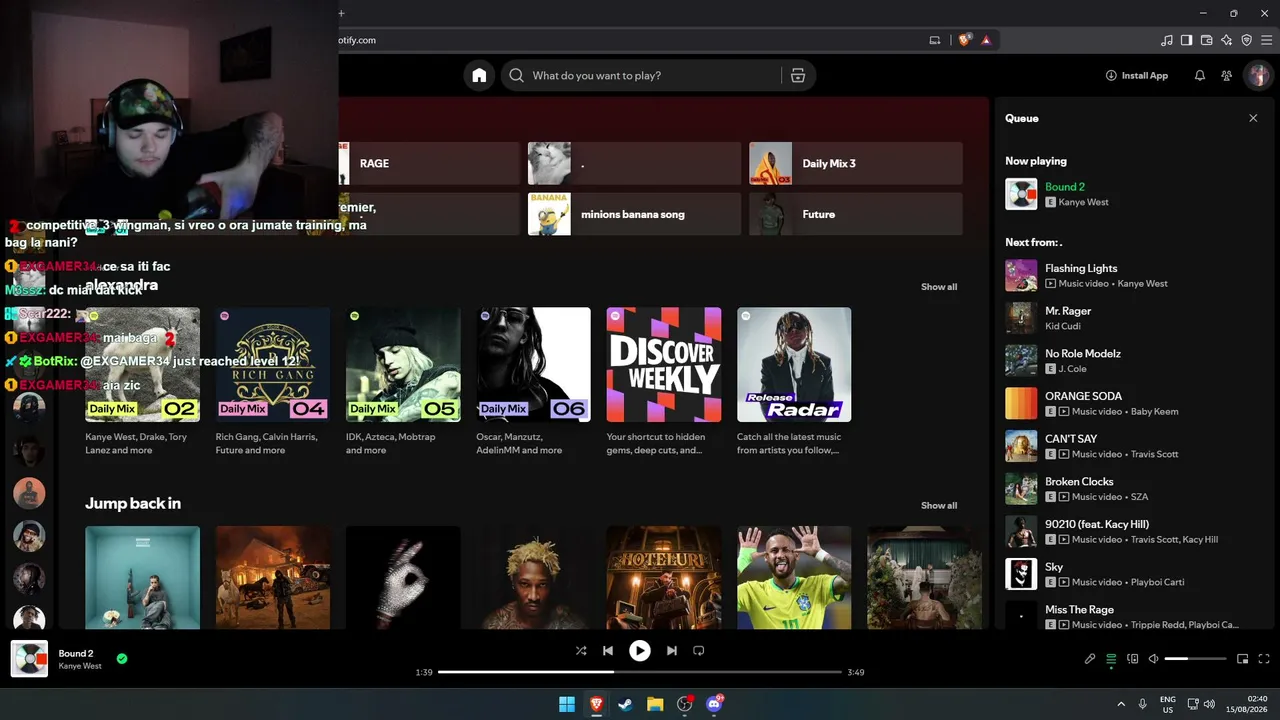Open the miniplayer icon
1280x720 pixels.
tap(1243, 659)
